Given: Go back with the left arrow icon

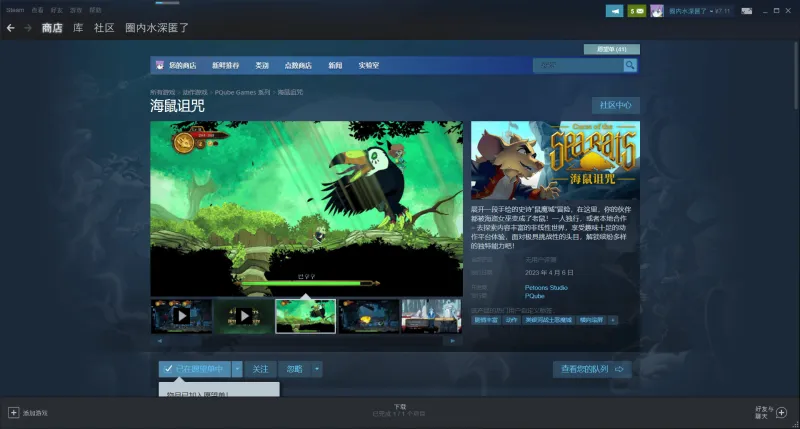Looking at the screenshot, I should coord(10,28).
